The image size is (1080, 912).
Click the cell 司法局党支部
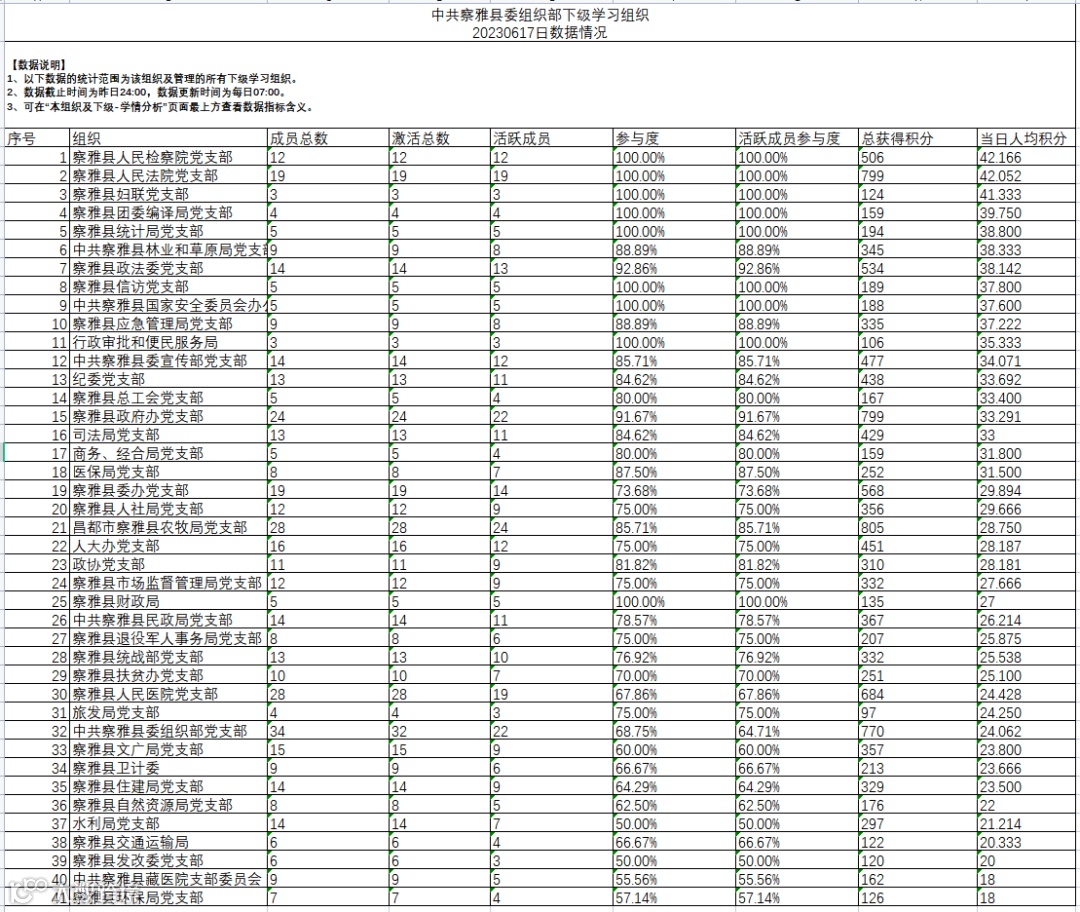point(169,435)
